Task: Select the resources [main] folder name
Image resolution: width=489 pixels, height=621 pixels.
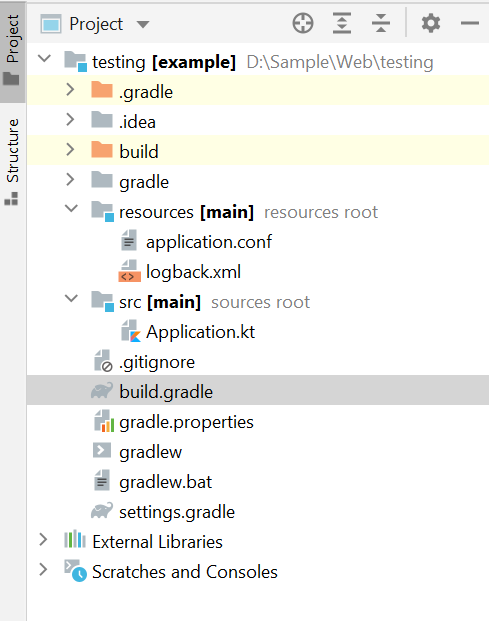Action: click(186, 212)
